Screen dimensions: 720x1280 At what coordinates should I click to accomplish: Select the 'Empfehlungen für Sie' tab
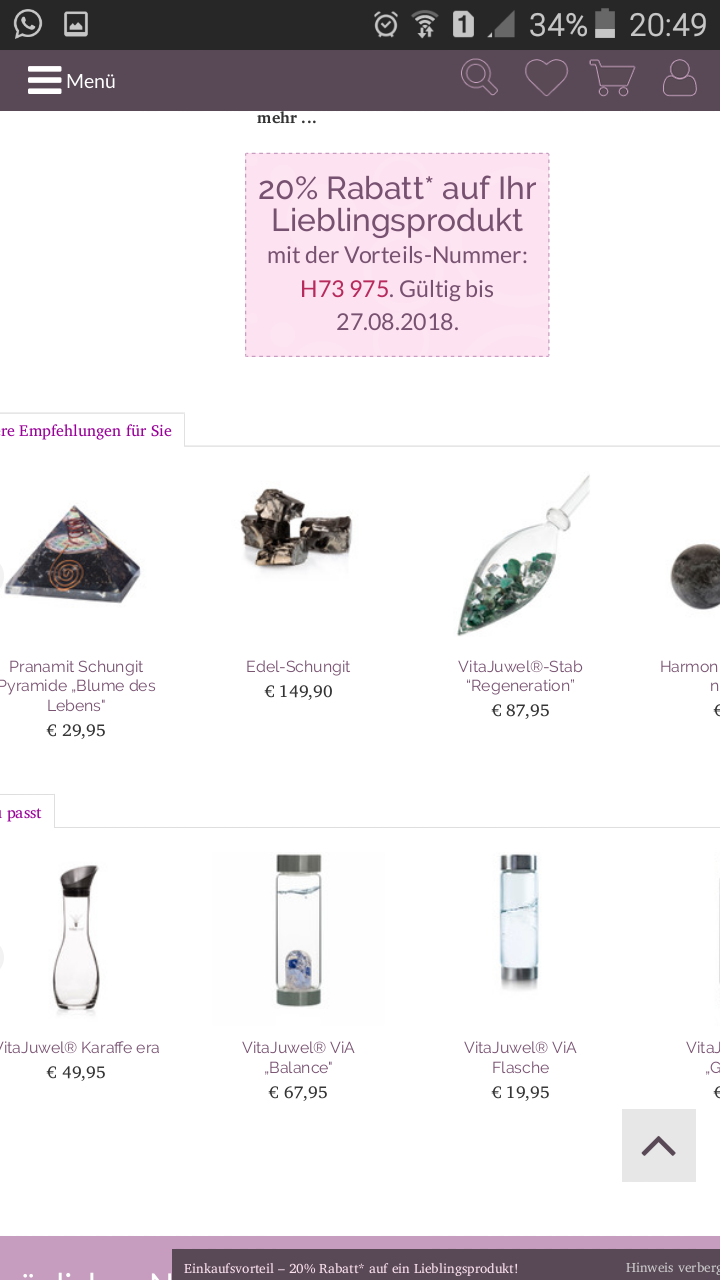pos(86,431)
